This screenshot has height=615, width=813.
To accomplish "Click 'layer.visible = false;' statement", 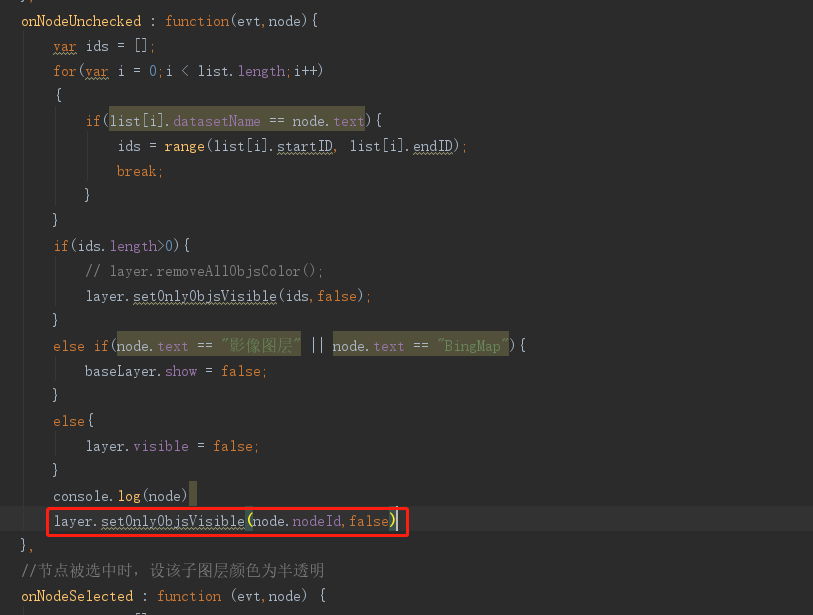I will (172, 446).
